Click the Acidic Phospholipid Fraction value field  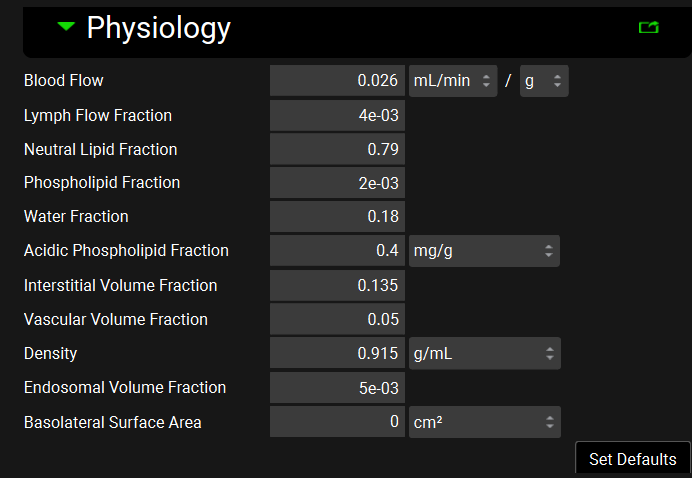[x=337, y=251]
